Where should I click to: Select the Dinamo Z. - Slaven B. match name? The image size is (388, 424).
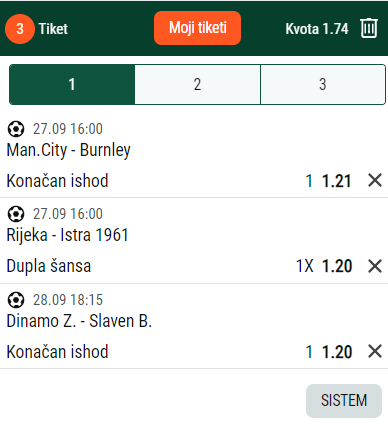79,321
